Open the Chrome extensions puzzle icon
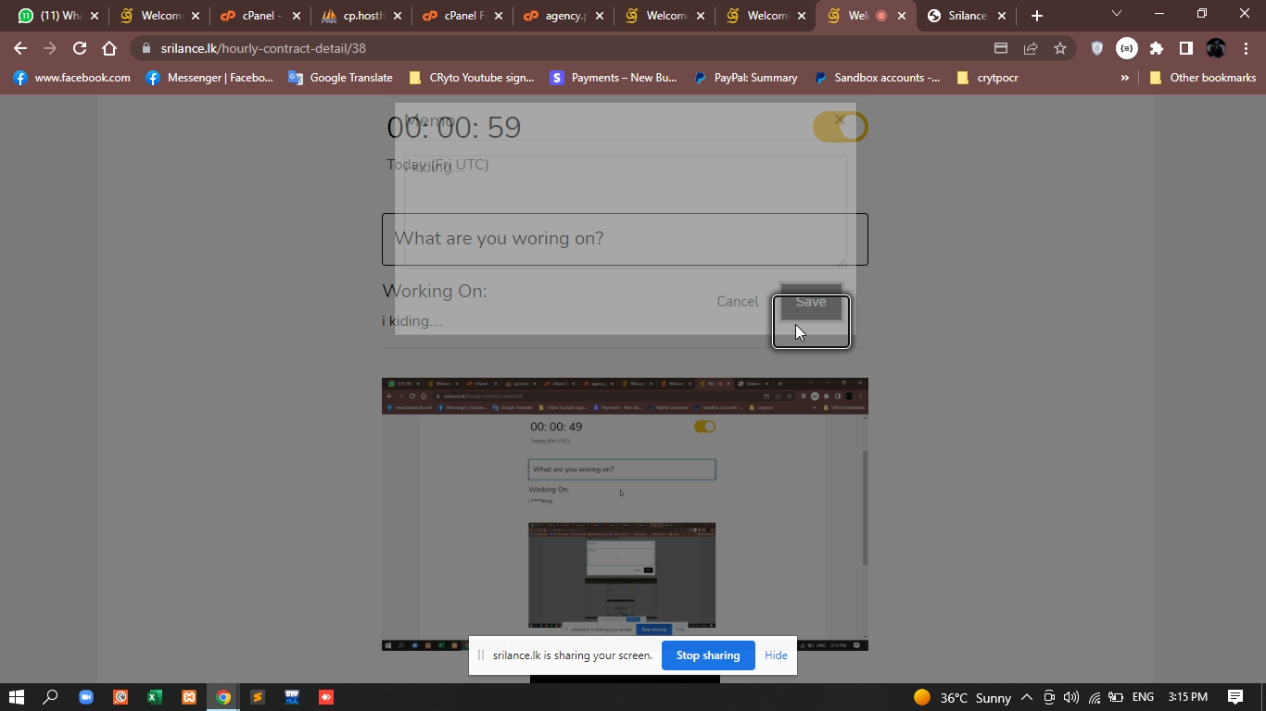1266x711 pixels. coord(1157,48)
